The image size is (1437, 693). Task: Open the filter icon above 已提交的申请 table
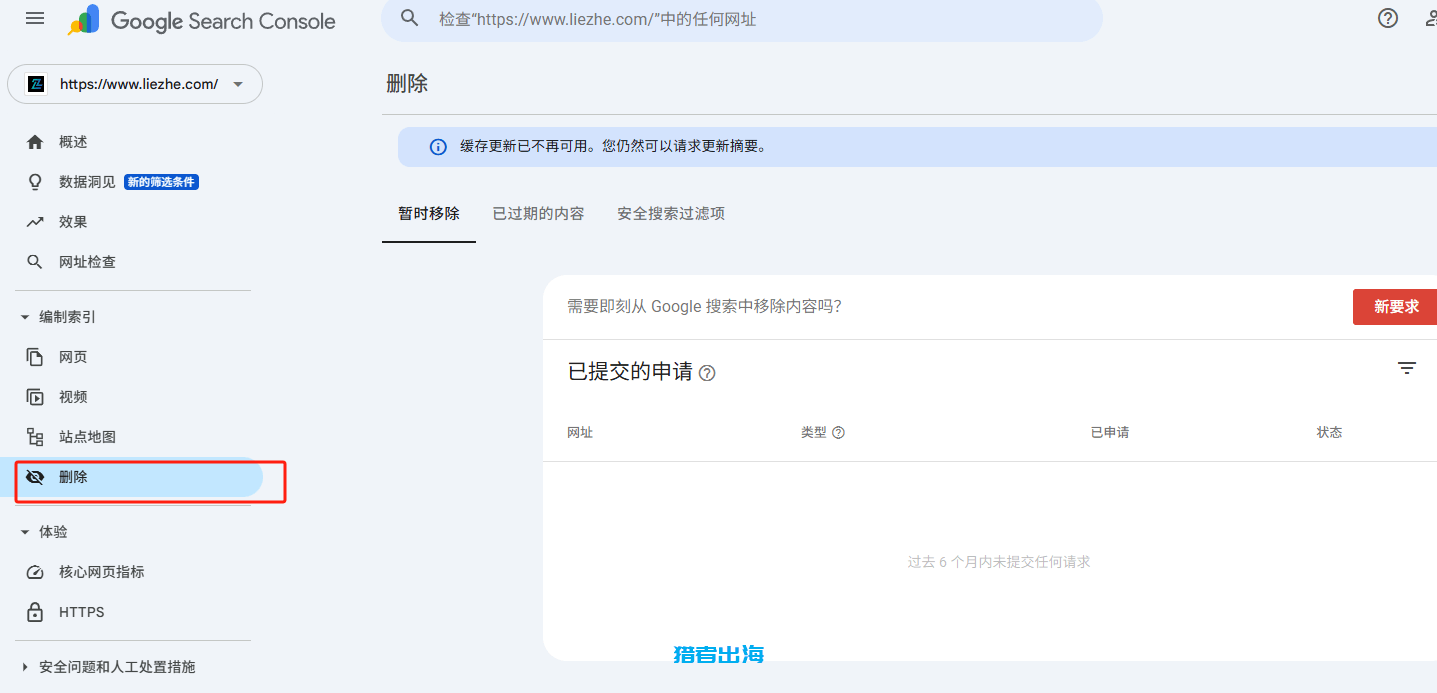tap(1407, 368)
